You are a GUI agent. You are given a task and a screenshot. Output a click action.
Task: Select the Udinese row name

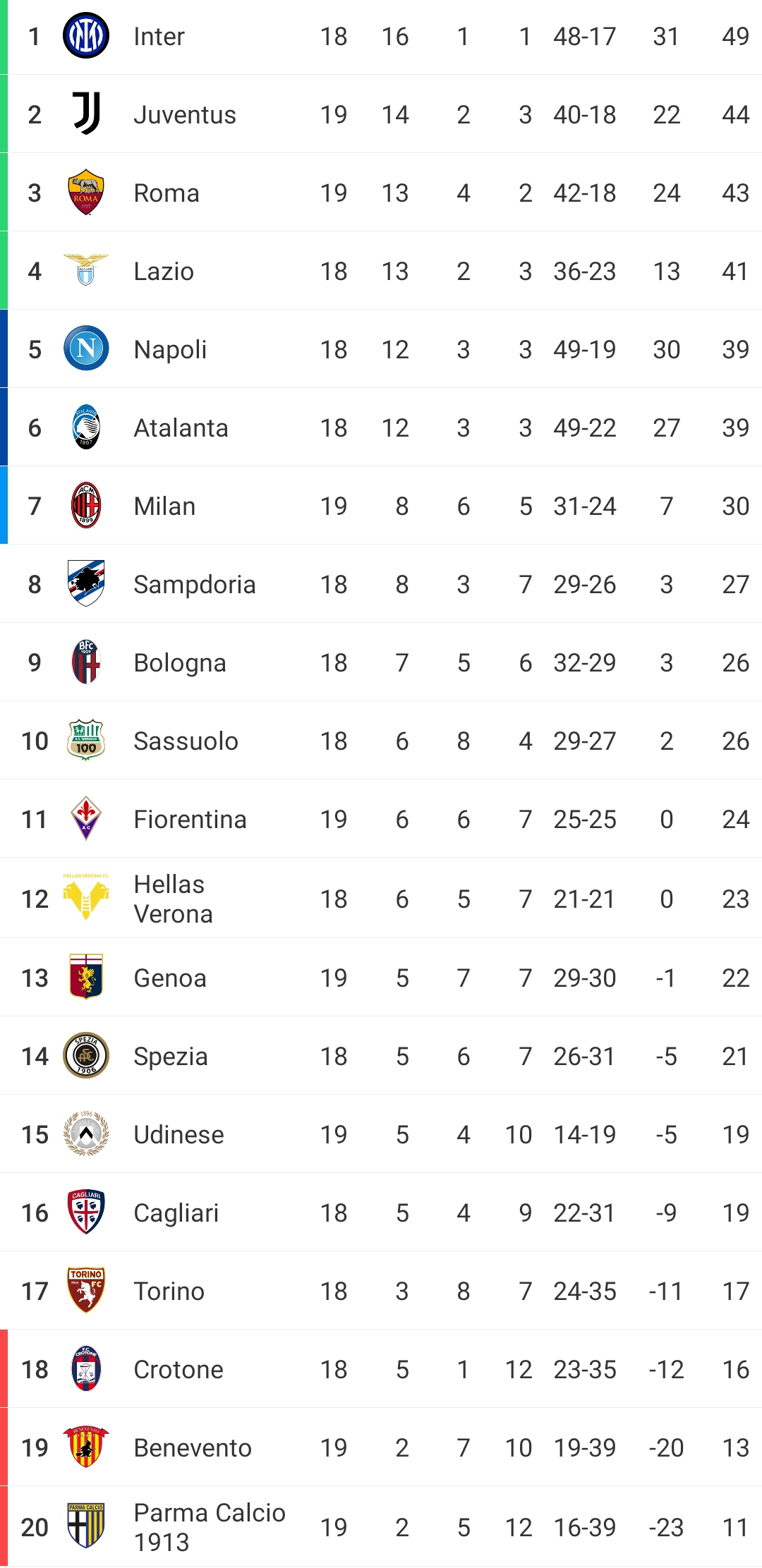click(179, 1135)
